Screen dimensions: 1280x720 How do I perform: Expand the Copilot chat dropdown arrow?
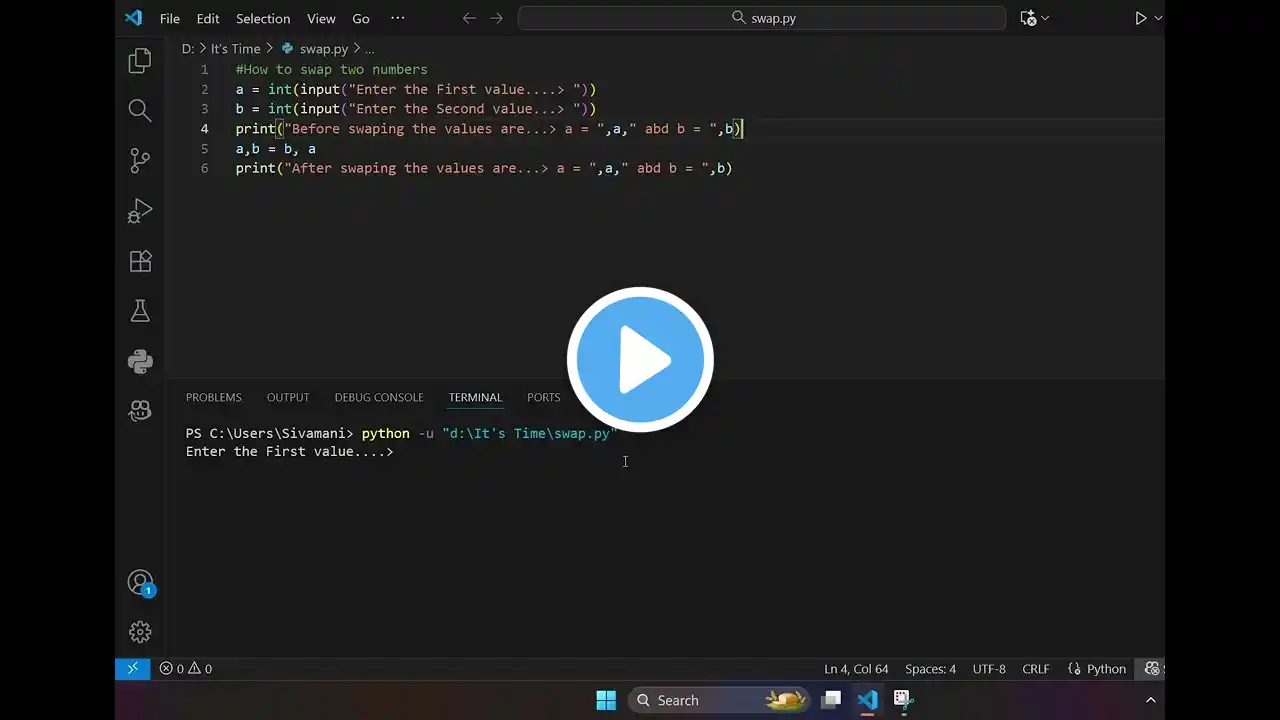coord(1046,18)
